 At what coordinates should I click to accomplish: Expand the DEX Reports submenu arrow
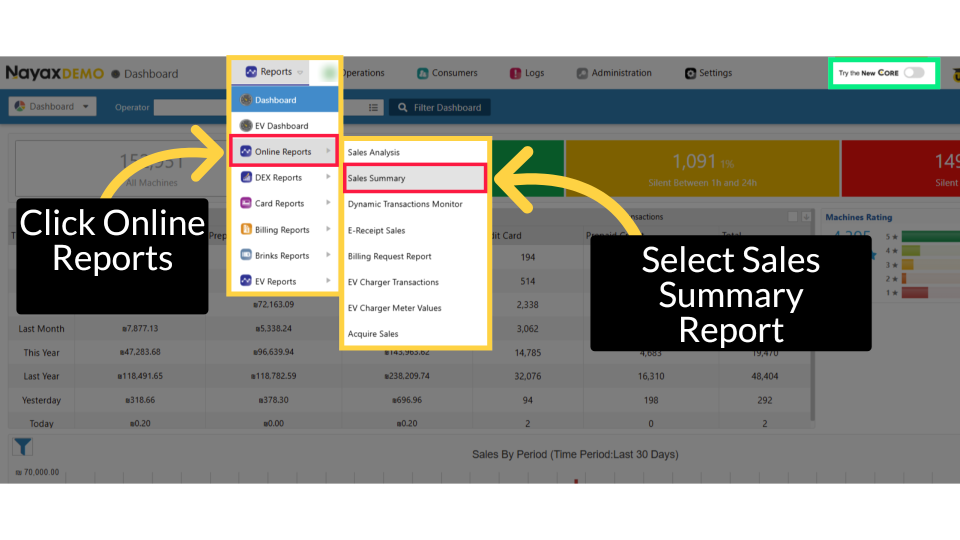328,177
